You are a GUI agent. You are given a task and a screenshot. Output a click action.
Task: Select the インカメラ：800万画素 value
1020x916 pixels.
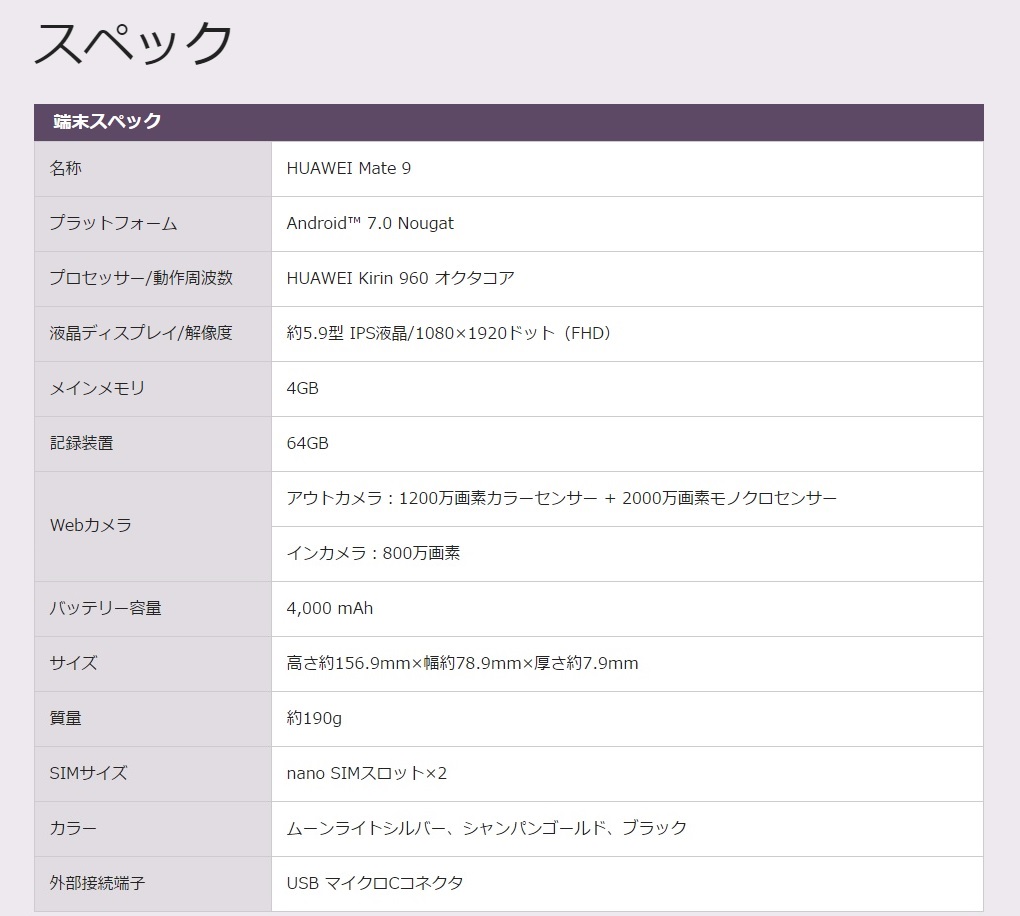(x=373, y=553)
